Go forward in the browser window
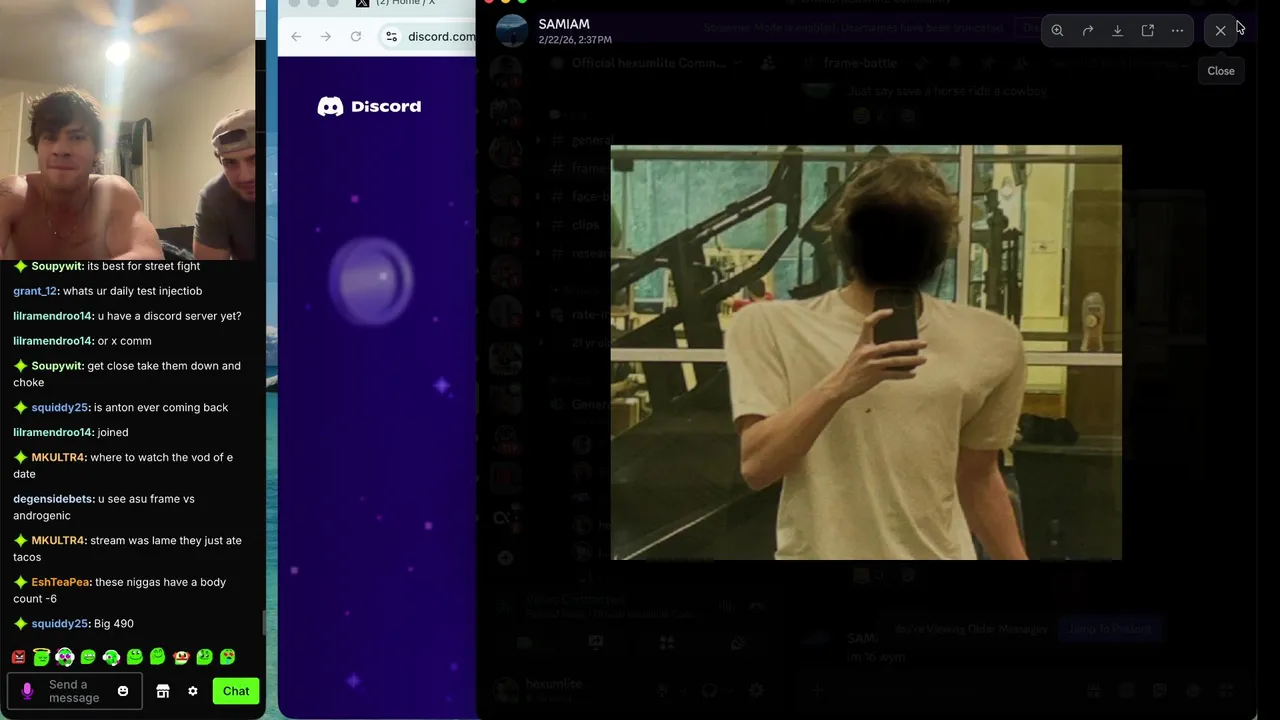Screen dimensions: 1280x720 click(326, 36)
